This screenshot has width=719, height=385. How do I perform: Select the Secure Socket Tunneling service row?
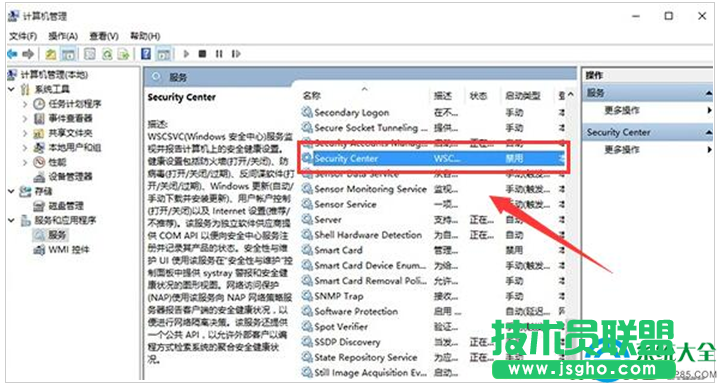(x=433, y=128)
